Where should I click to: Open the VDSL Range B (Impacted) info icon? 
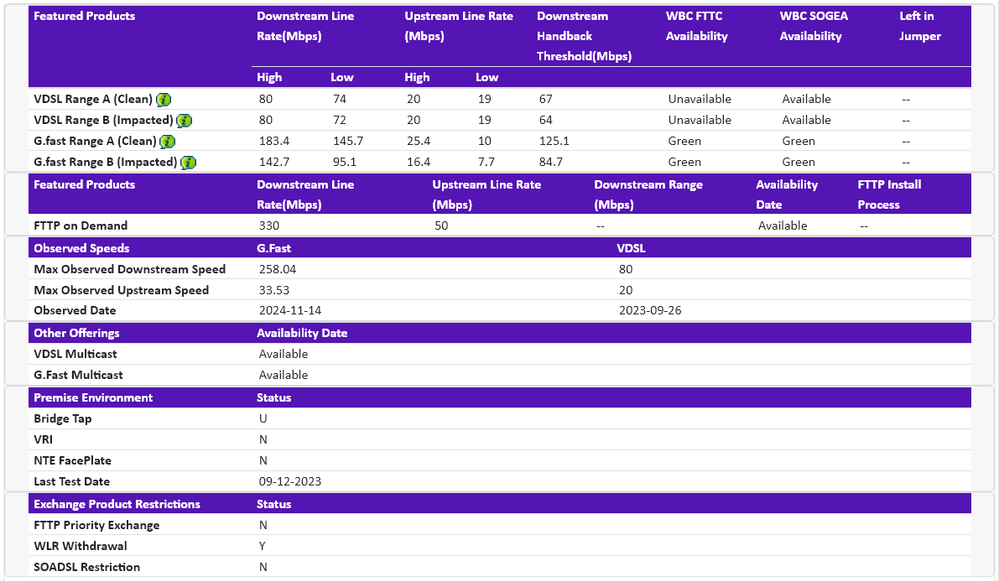(x=183, y=120)
